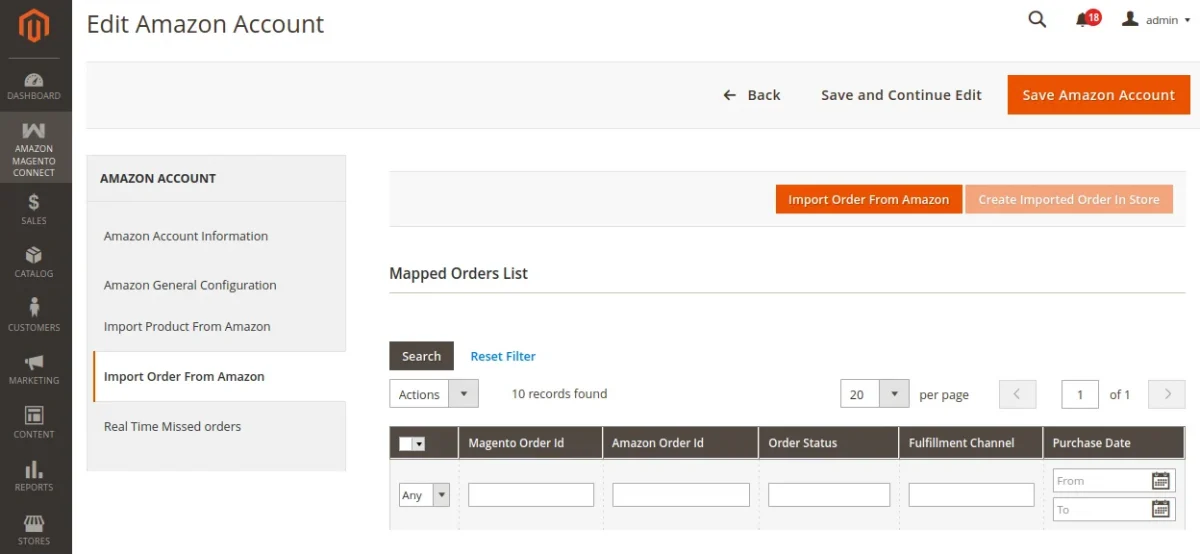Click the Reset Filter link

click(503, 356)
